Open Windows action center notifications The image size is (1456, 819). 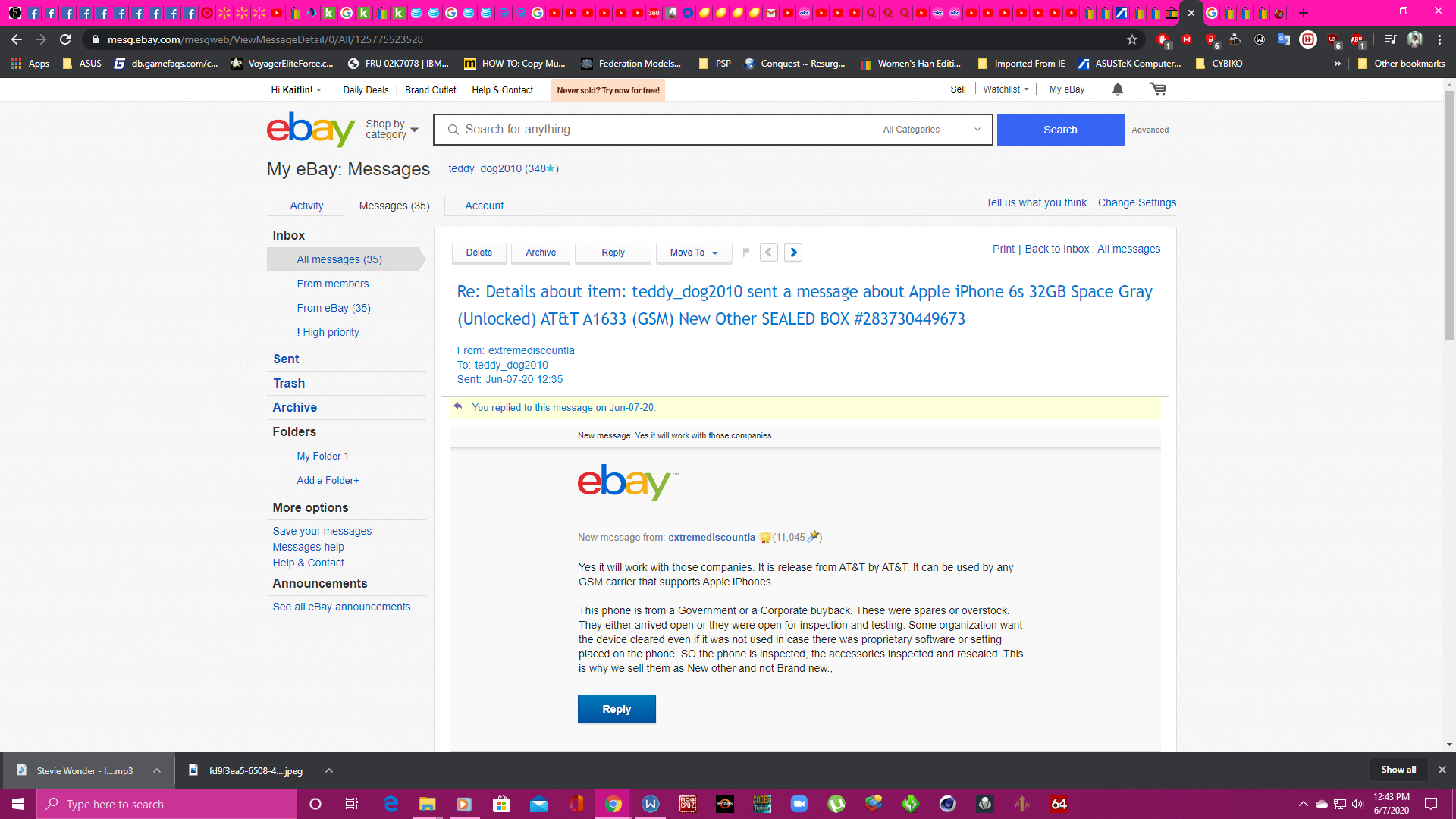click(x=1431, y=804)
